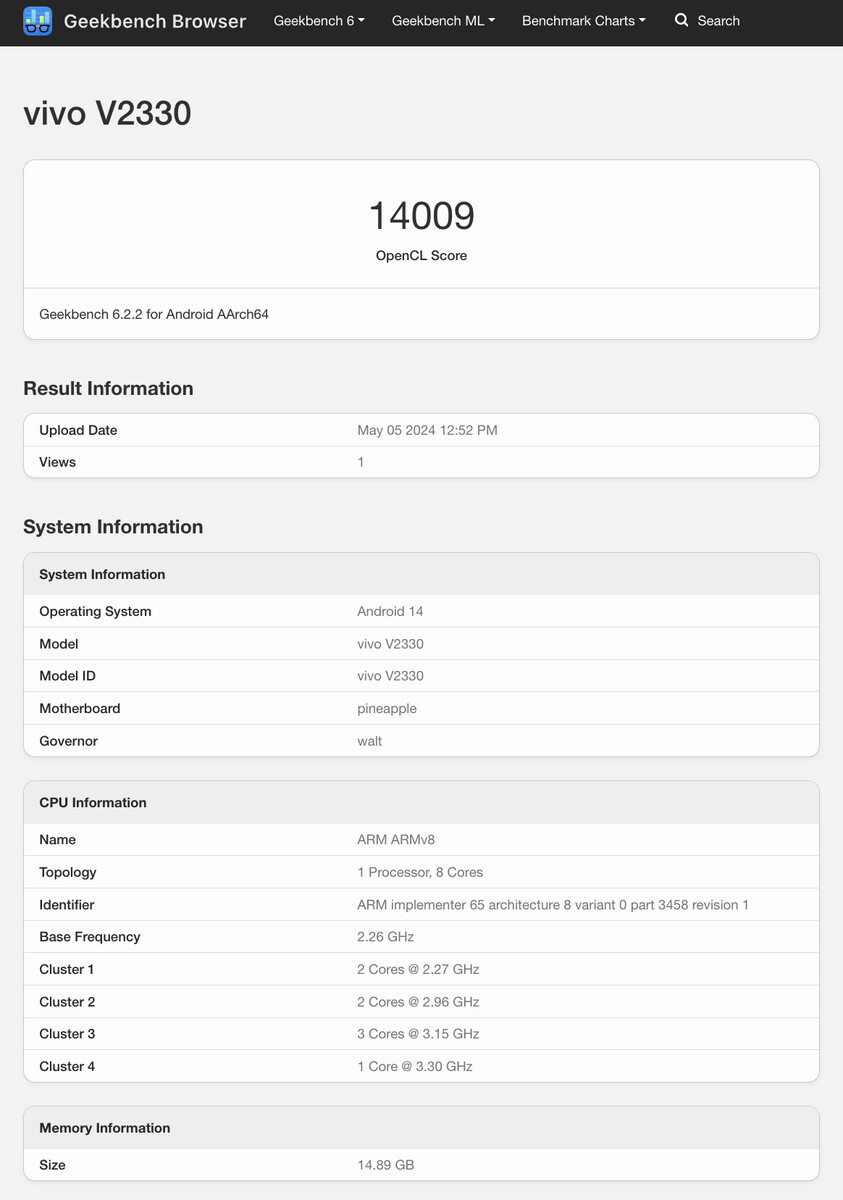843x1200 pixels.
Task: Select the ARM ARMv8 name value
Action: click(398, 840)
